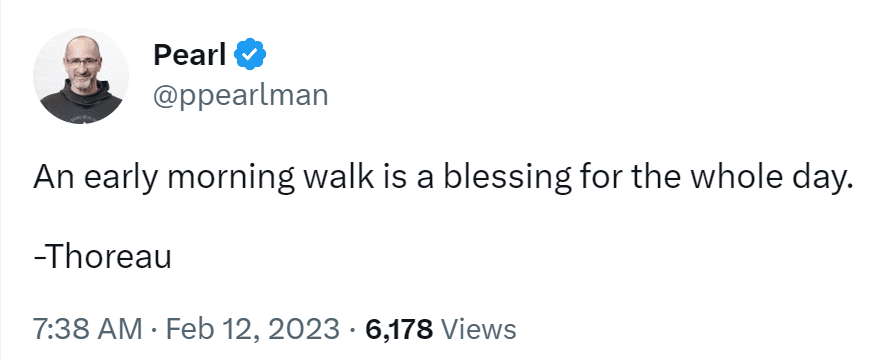Click the blue verified badge next to Pearl
The height and width of the screenshot is (360, 887).
(x=251, y=55)
